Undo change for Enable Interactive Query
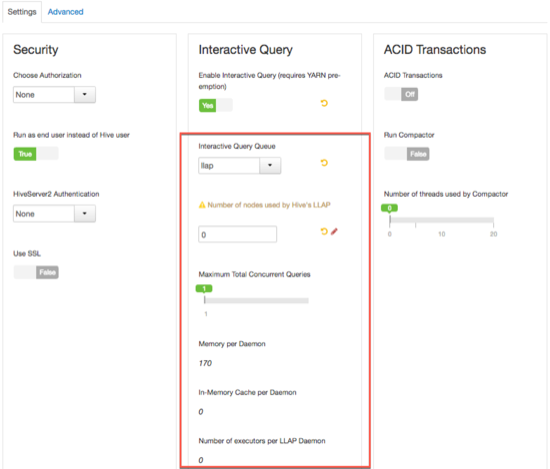The width and height of the screenshot is (550, 469). pos(324,103)
